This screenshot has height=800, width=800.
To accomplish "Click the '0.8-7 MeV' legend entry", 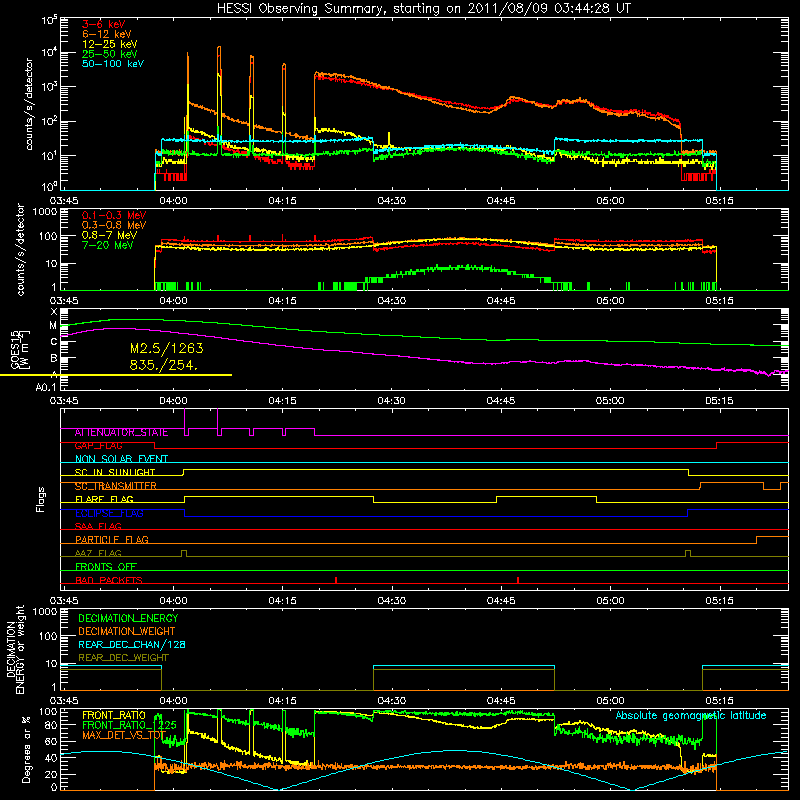I will [110, 235].
